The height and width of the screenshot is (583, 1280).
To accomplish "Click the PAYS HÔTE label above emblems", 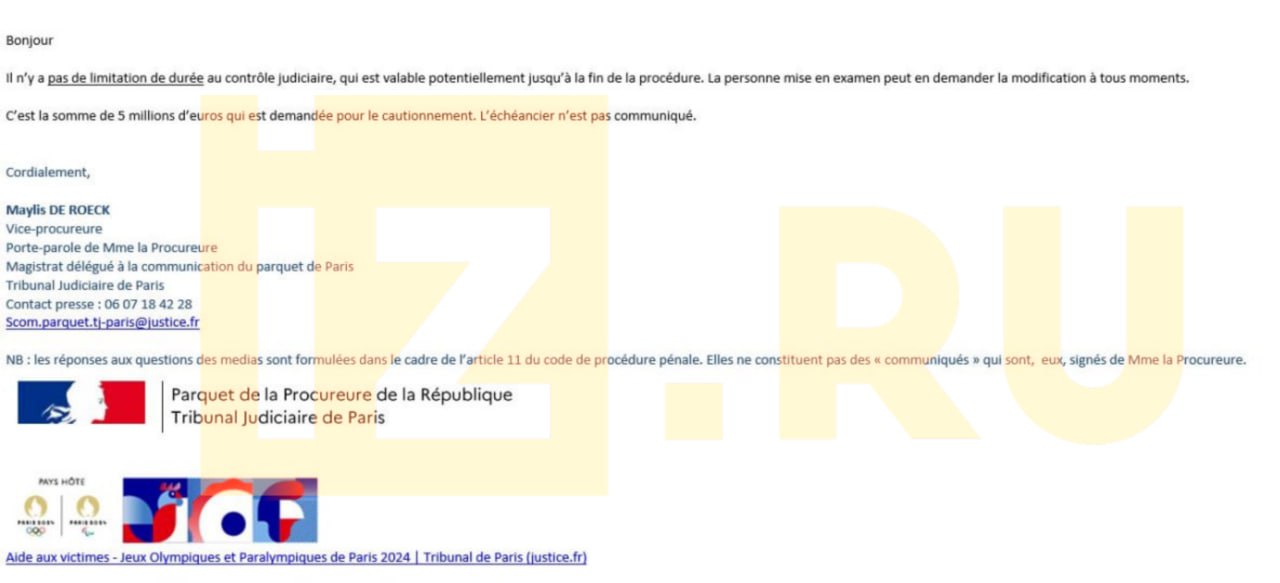I will (x=61, y=482).
